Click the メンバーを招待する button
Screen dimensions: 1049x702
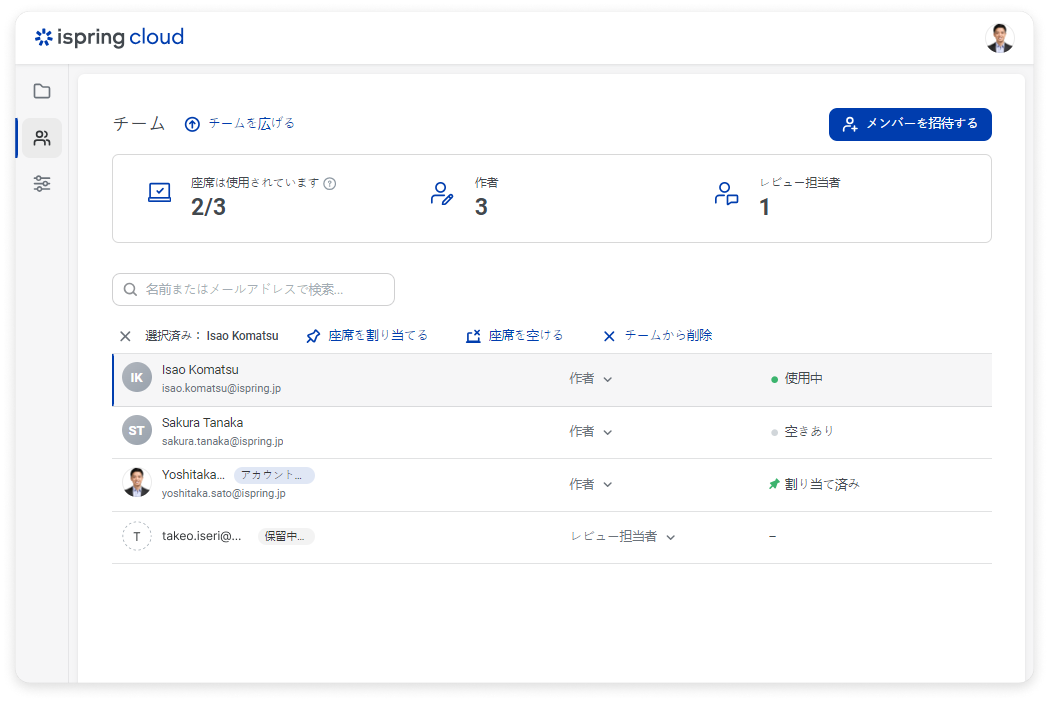pyautogui.click(x=910, y=124)
